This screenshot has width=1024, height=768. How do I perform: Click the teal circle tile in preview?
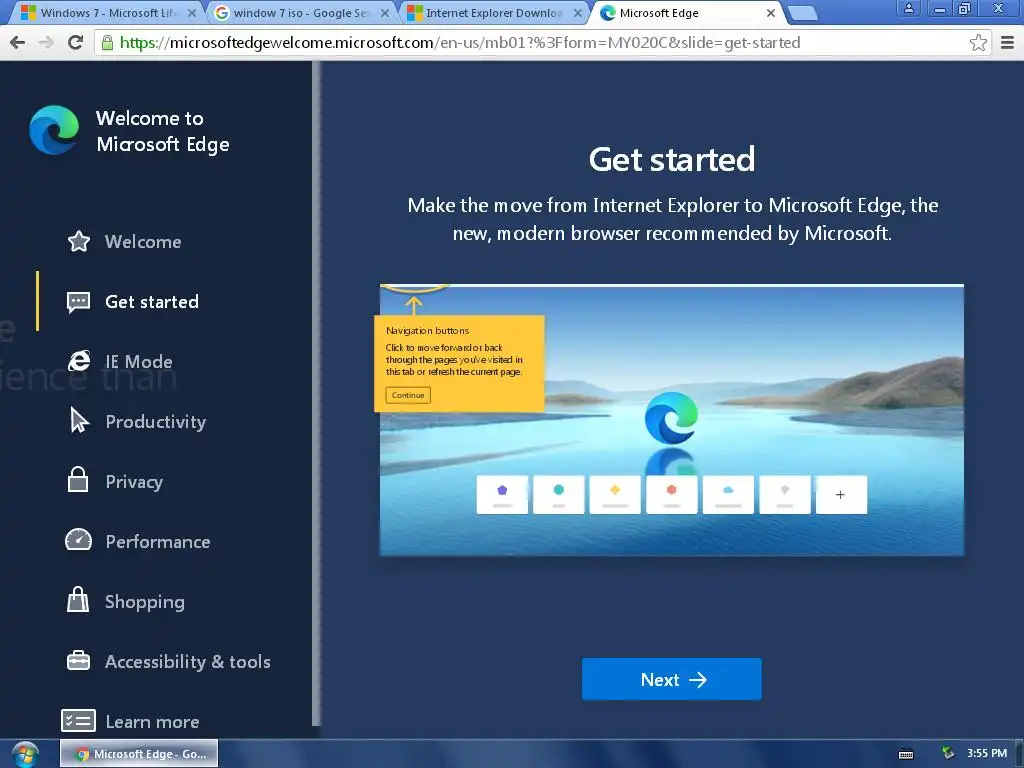(x=558, y=495)
